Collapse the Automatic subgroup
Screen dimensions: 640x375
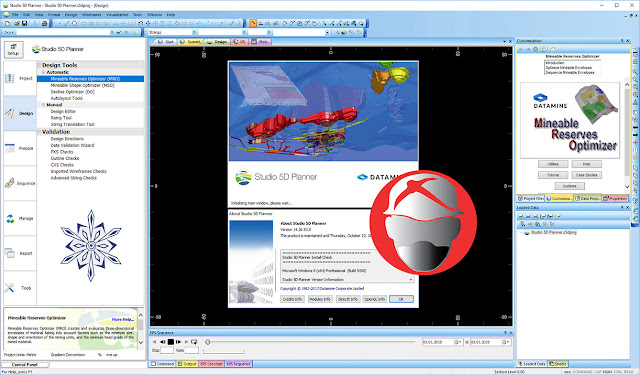tap(43, 72)
